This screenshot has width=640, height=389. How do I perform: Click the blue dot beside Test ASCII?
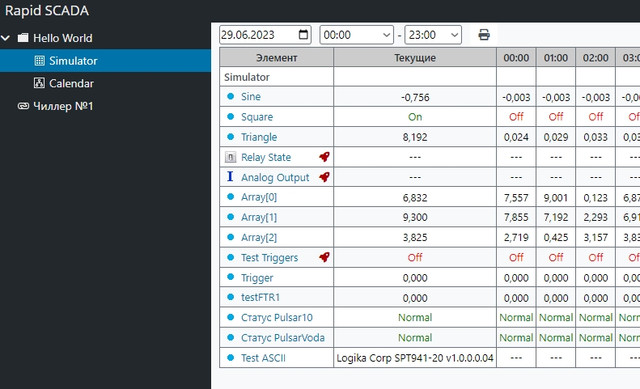[x=231, y=358]
